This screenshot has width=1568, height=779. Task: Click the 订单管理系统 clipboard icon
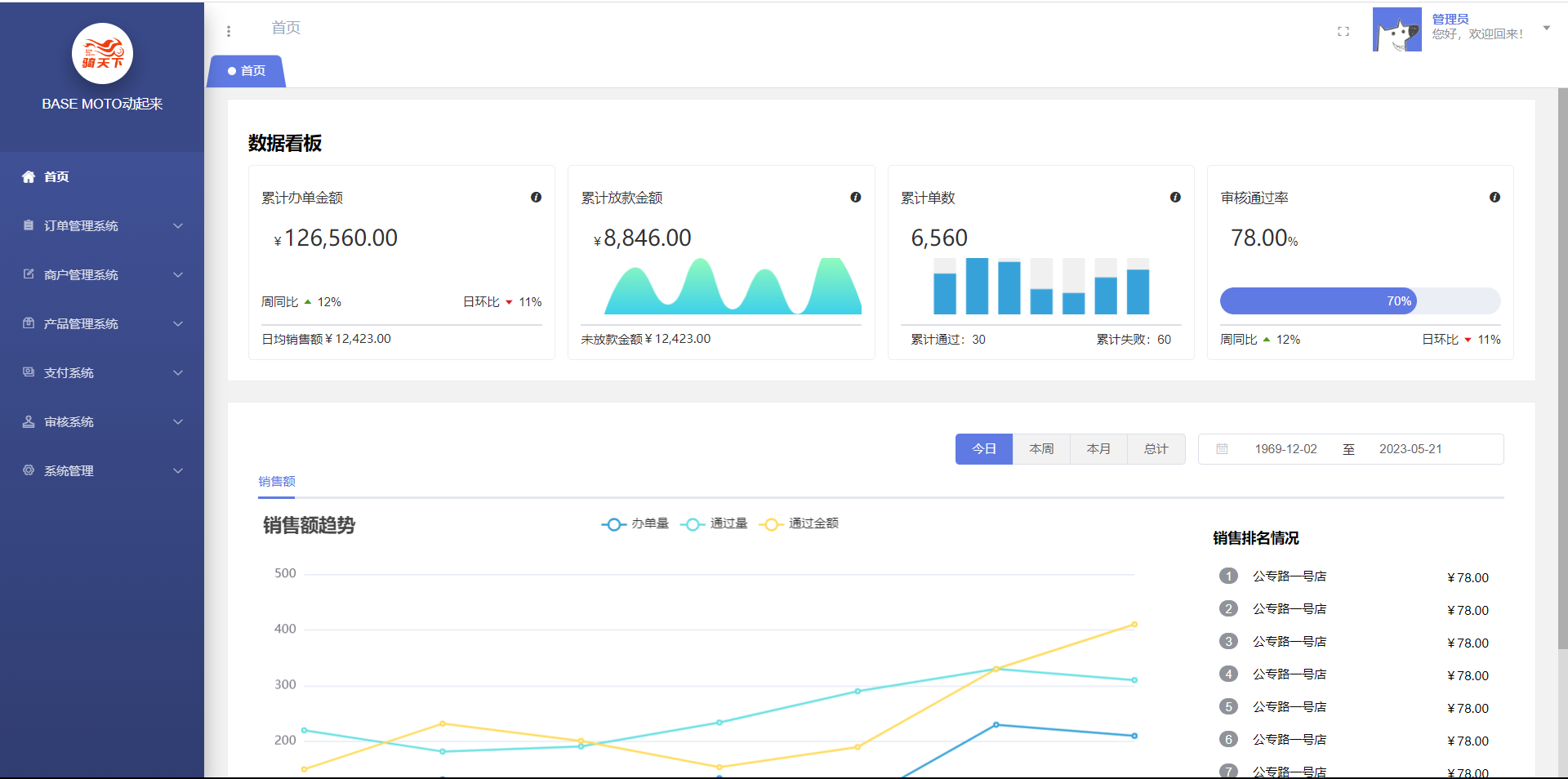29,225
